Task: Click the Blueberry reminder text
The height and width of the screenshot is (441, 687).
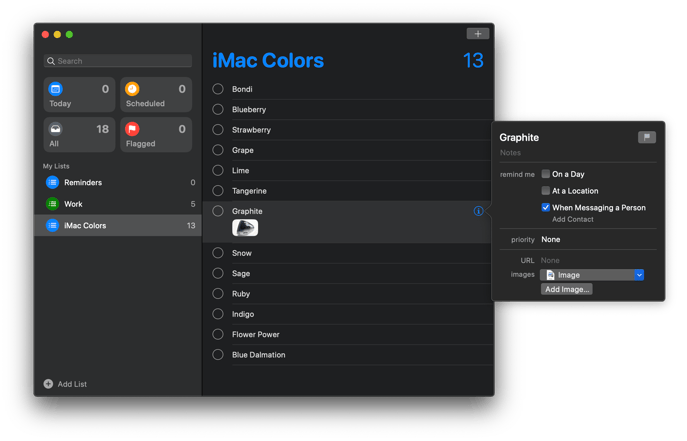Action: pos(249,109)
